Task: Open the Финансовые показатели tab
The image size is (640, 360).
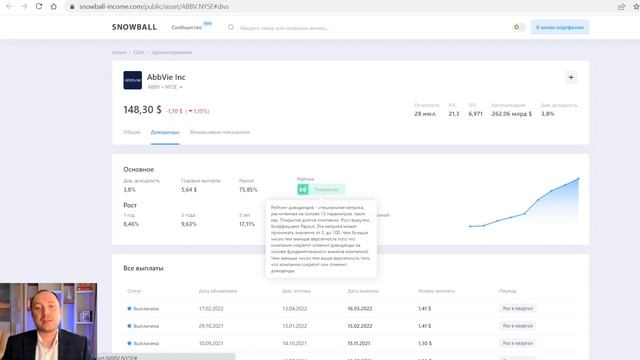Action: tap(220, 132)
